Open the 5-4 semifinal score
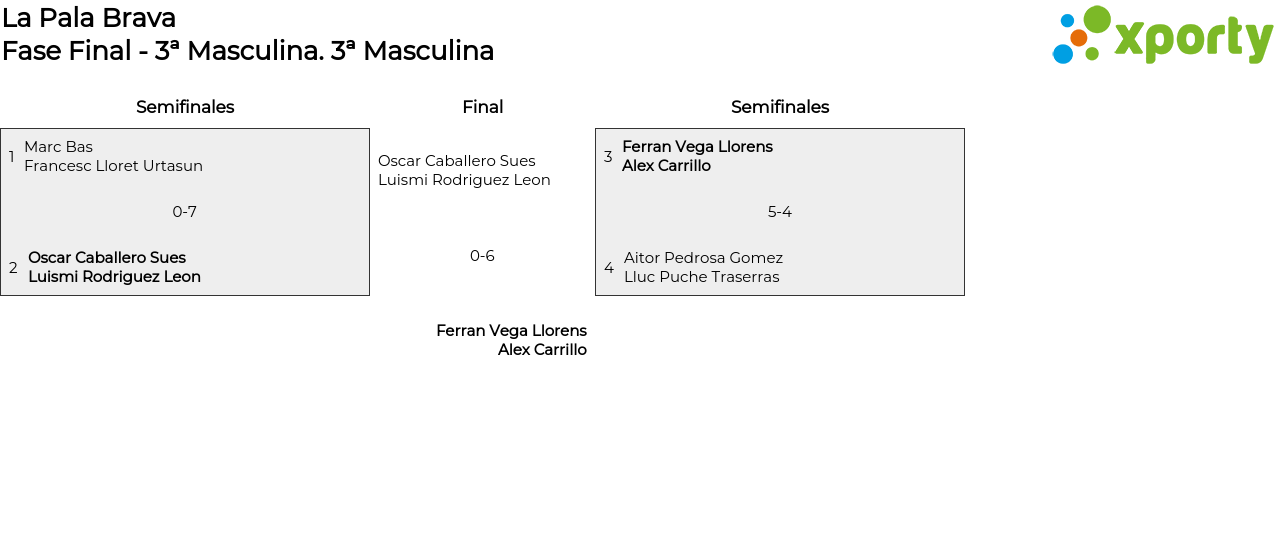1280x547 pixels. tap(780, 212)
